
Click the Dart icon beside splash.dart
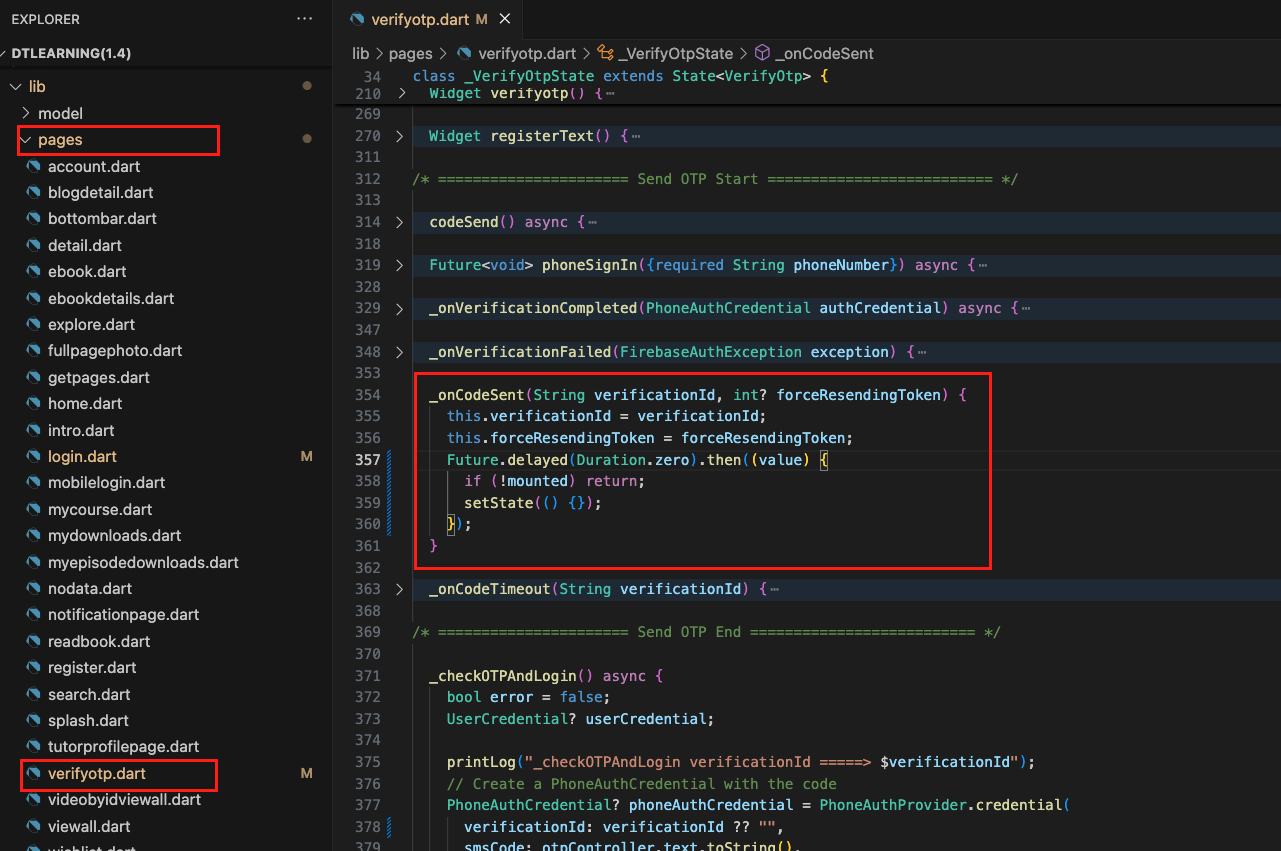[x=33, y=721]
